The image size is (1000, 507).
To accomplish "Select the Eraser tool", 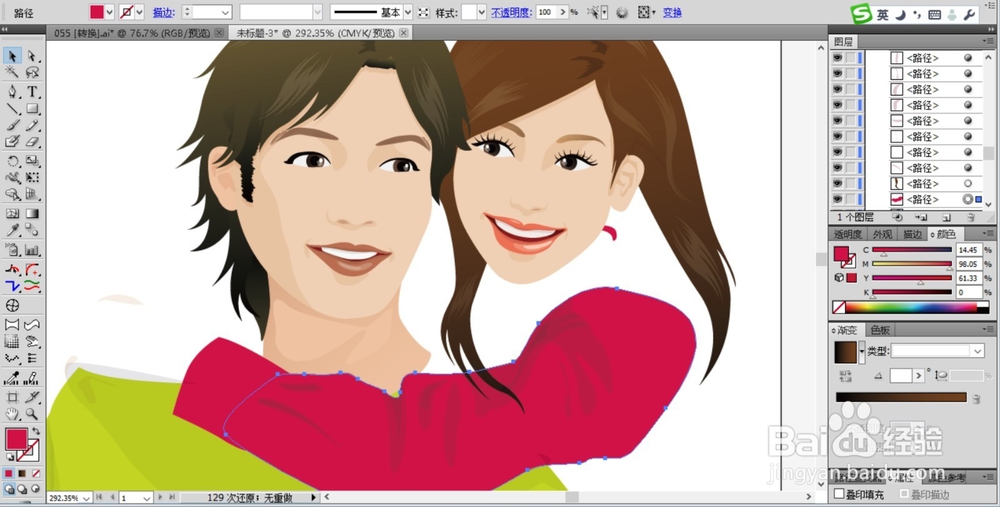I will [x=32, y=142].
